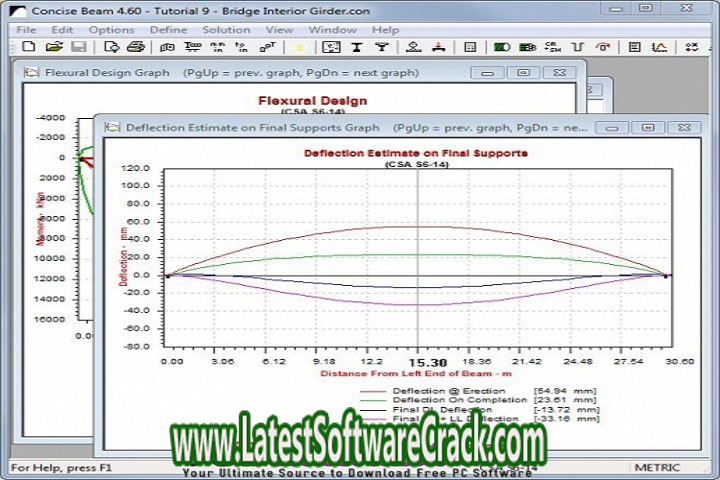Minimize the Deflection Estimate graph window
720x480 pixels.
612,128
